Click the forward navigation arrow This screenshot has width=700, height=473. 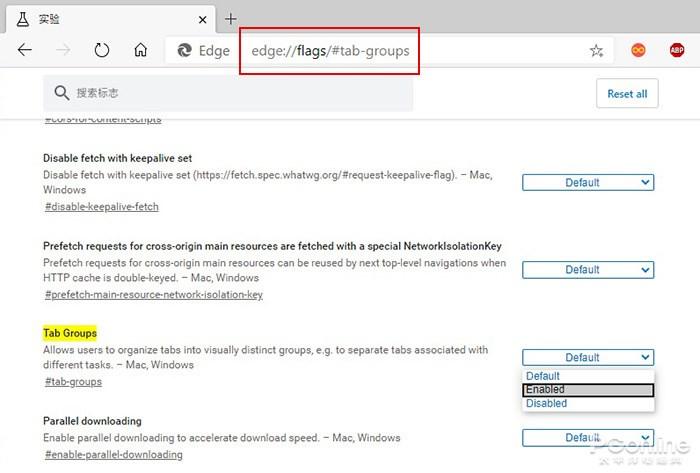tap(63, 50)
